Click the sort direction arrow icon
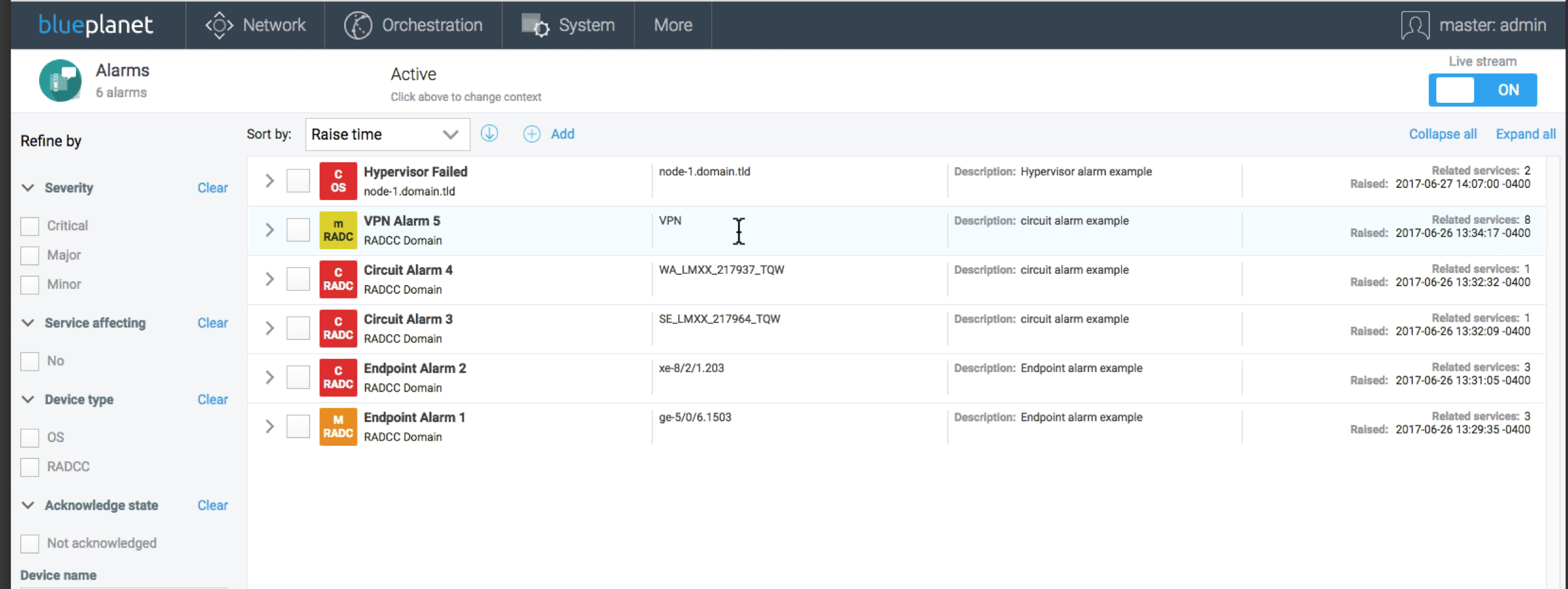Image resolution: width=1568 pixels, height=589 pixels. pyautogui.click(x=489, y=134)
